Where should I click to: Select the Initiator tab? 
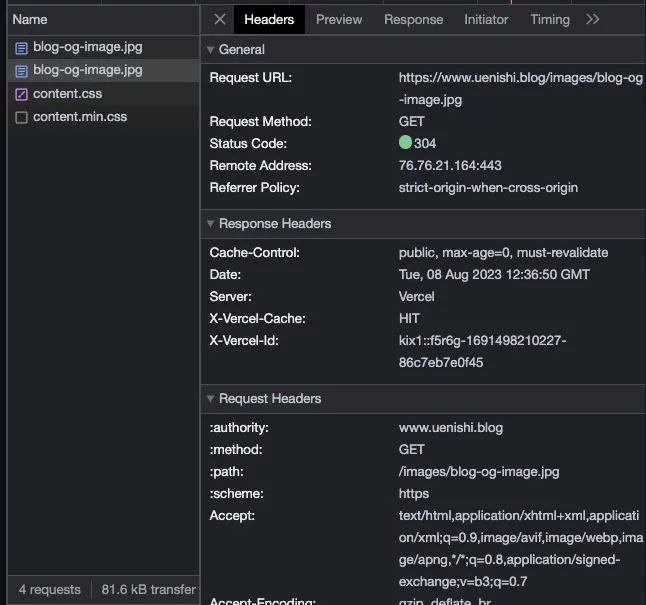(x=486, y=20)
